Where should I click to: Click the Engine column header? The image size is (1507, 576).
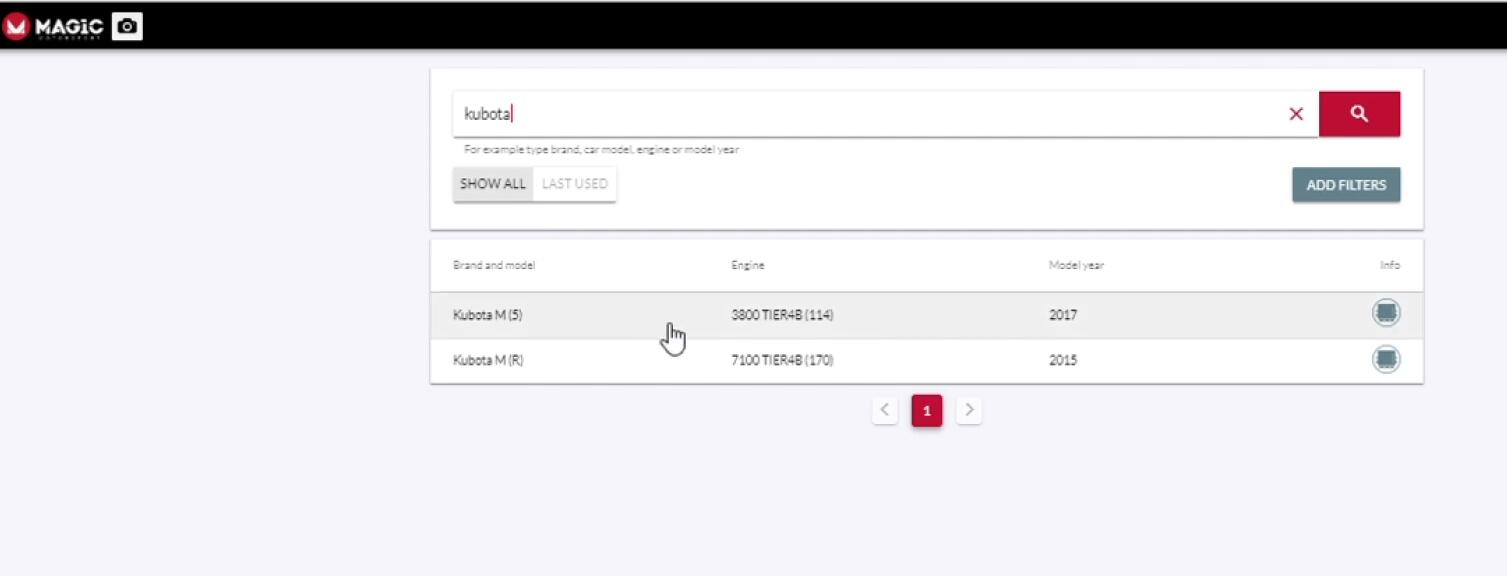(x=748, y=265)
